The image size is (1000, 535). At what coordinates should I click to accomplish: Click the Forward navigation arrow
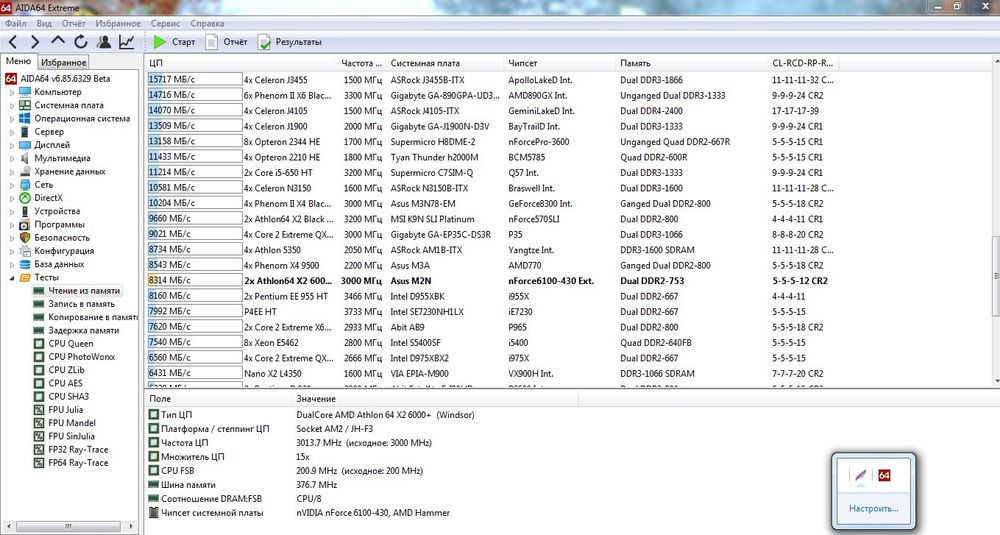tap(34, 42)
